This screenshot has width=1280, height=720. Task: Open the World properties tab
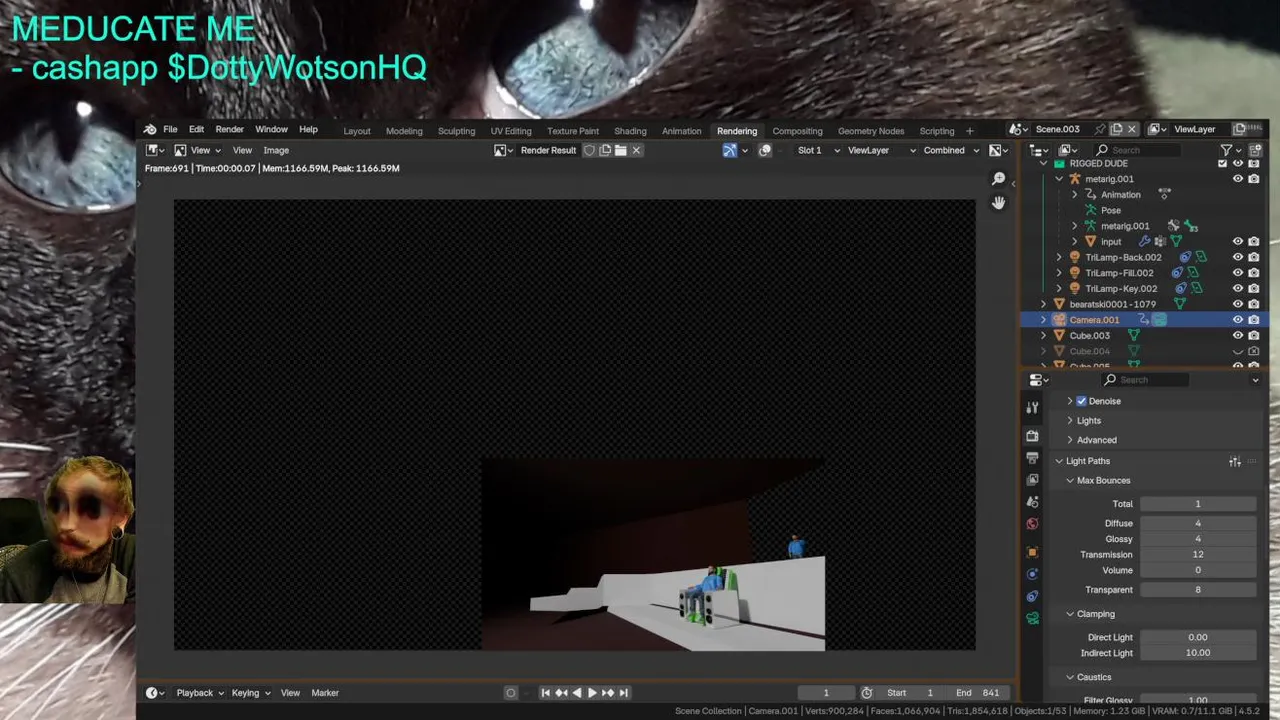point(1032,524)
